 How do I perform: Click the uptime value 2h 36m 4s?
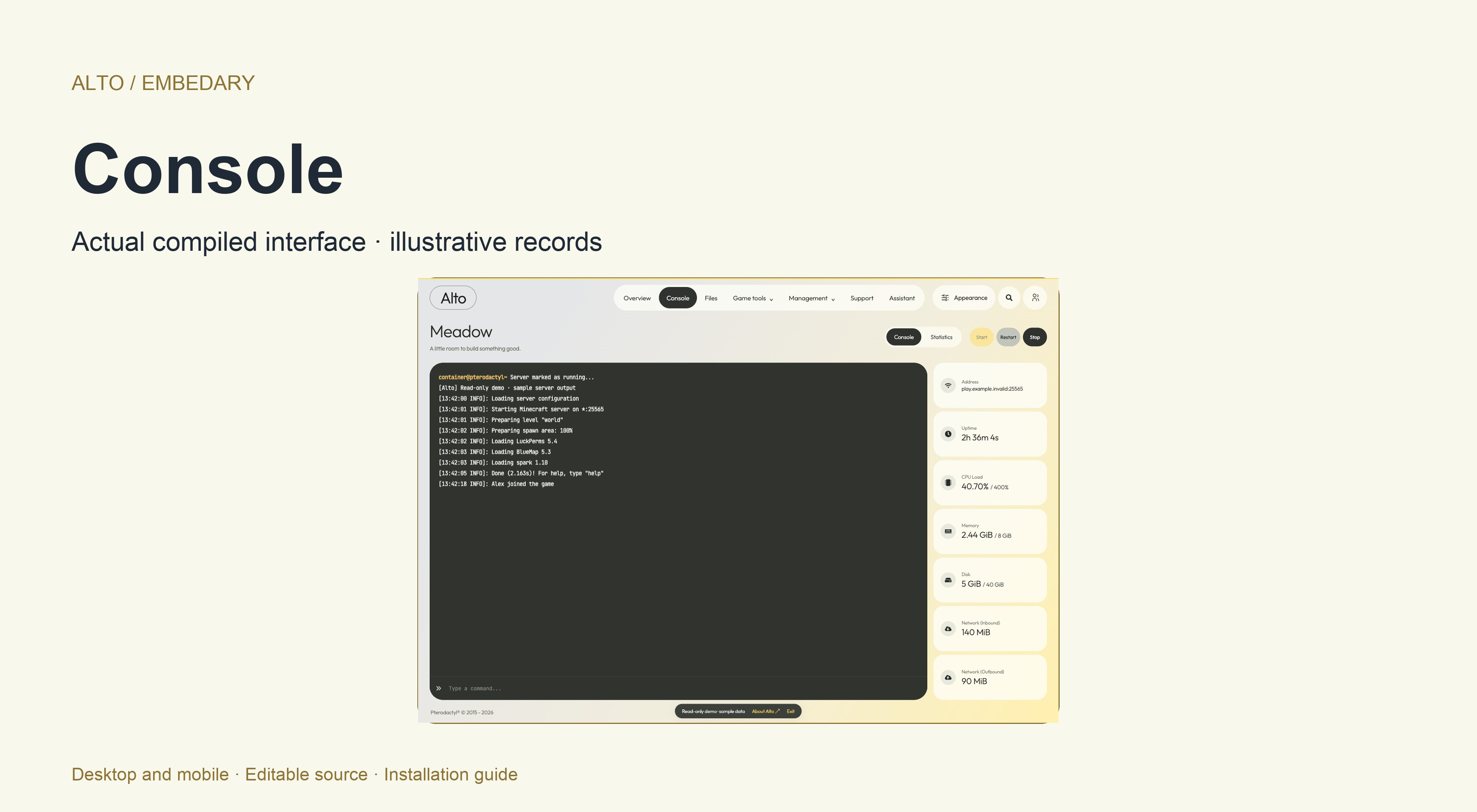coord(980,437)
